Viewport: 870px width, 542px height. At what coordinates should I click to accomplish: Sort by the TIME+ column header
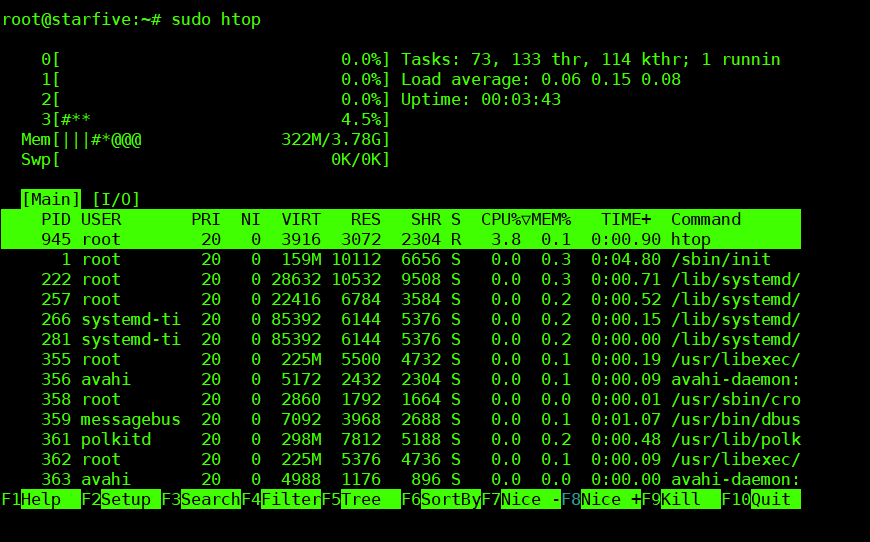(626, 219)
